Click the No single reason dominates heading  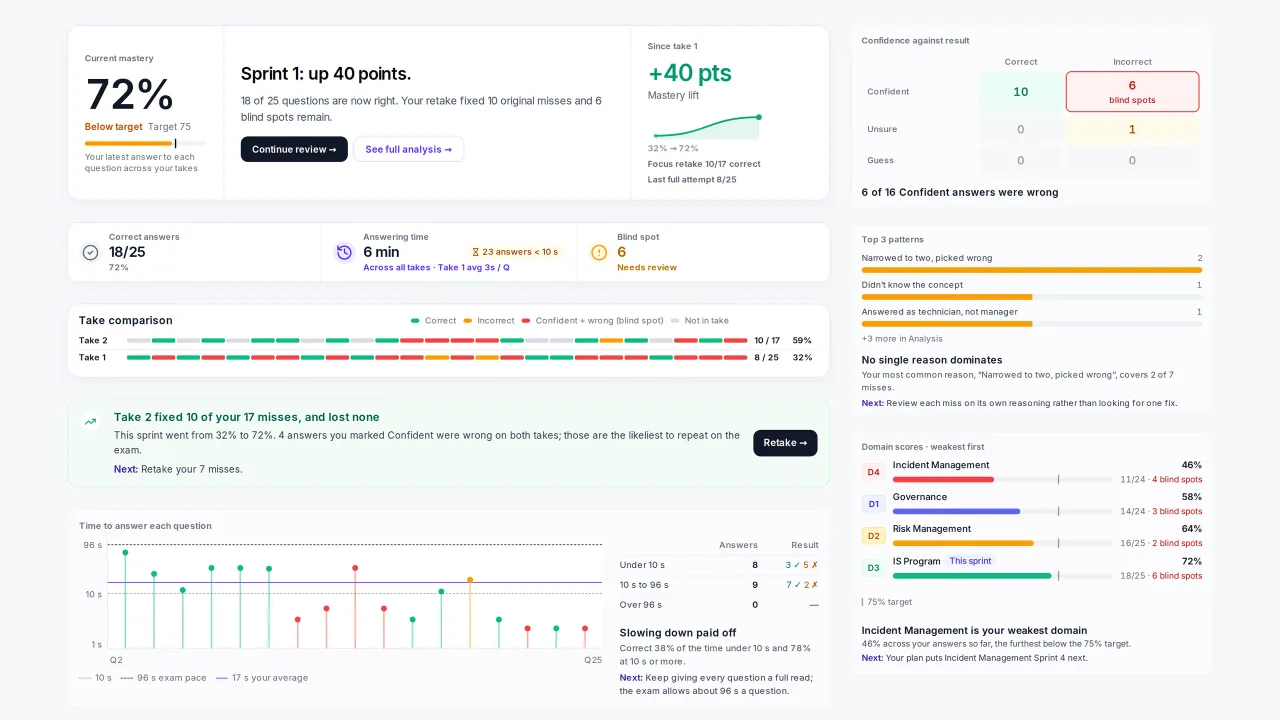[932, 360]
